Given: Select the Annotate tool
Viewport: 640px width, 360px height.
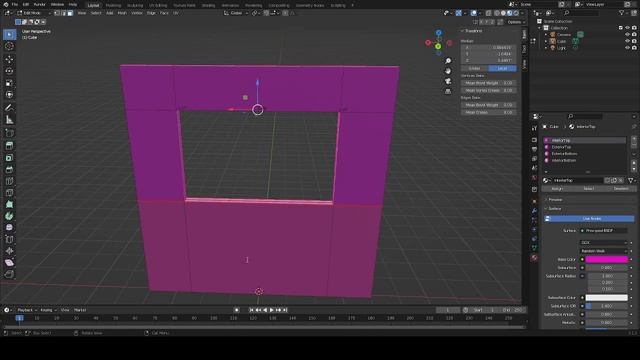Looking at the screenshot, I should (x=9, y=108).
